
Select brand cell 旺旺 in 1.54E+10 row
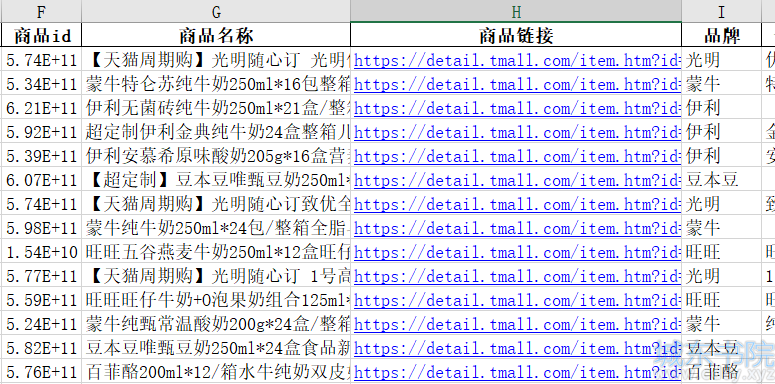tap(722, 252)
